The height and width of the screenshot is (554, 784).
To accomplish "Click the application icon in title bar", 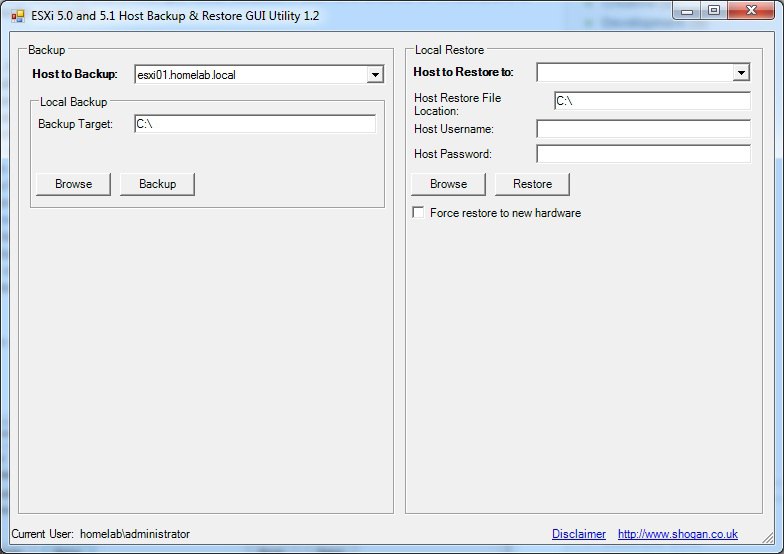I will (x=18, y=16).
